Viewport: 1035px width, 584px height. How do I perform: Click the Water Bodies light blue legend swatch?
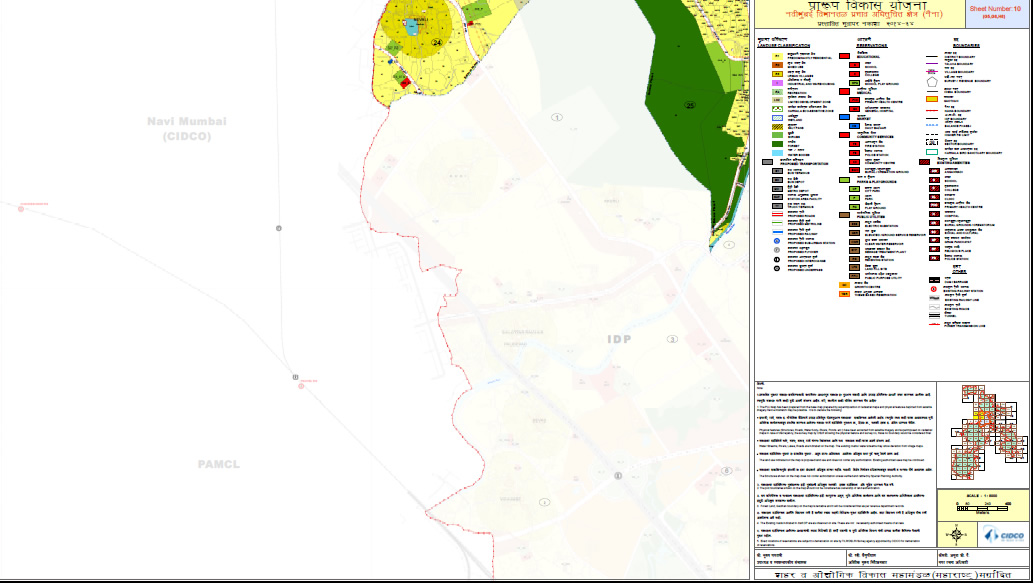tap(777, 153)
